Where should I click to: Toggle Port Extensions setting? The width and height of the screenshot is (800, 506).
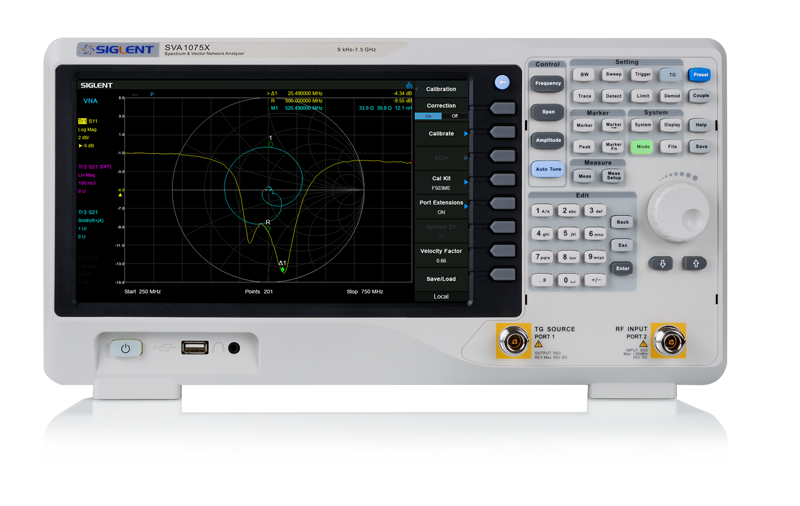[x=441, y=207]
